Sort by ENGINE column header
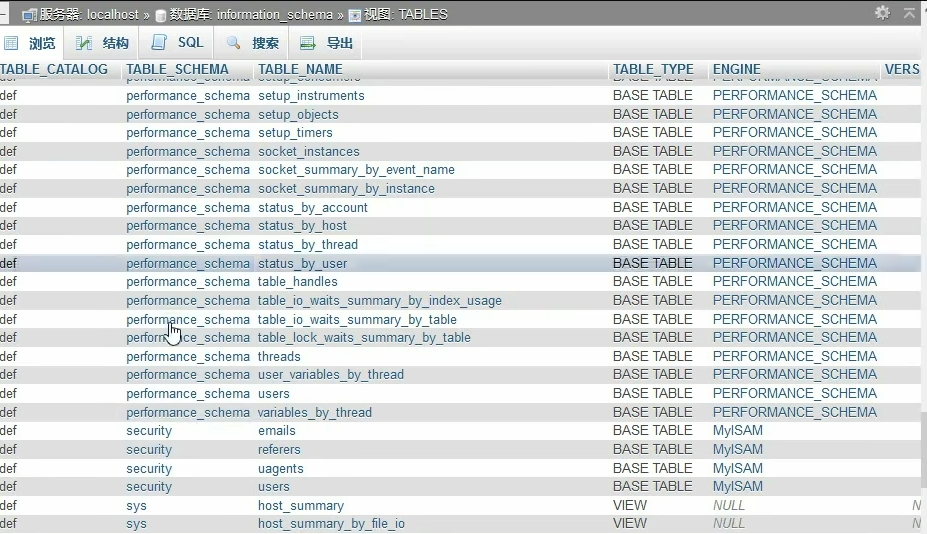Viewport: 927px width, 534px height. pos(737,69)
